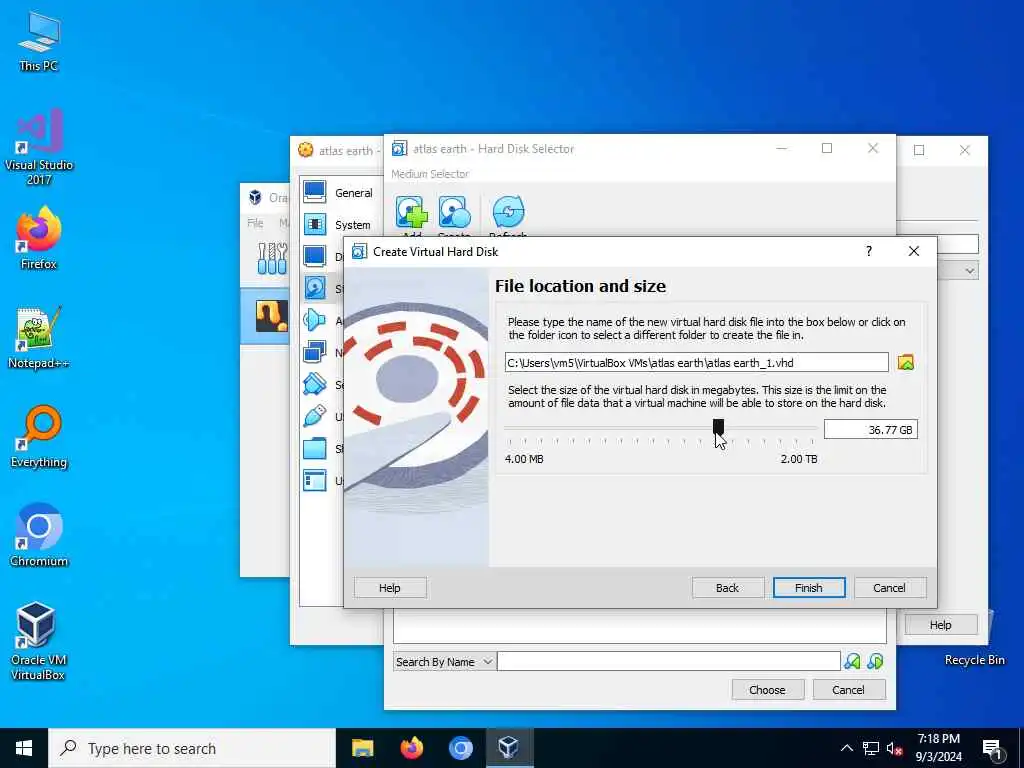The width and height of the screenshot is (1024, 768).
Task: Open Help in Create Virtual Hard Disk dialog
Action: (390, 588)
